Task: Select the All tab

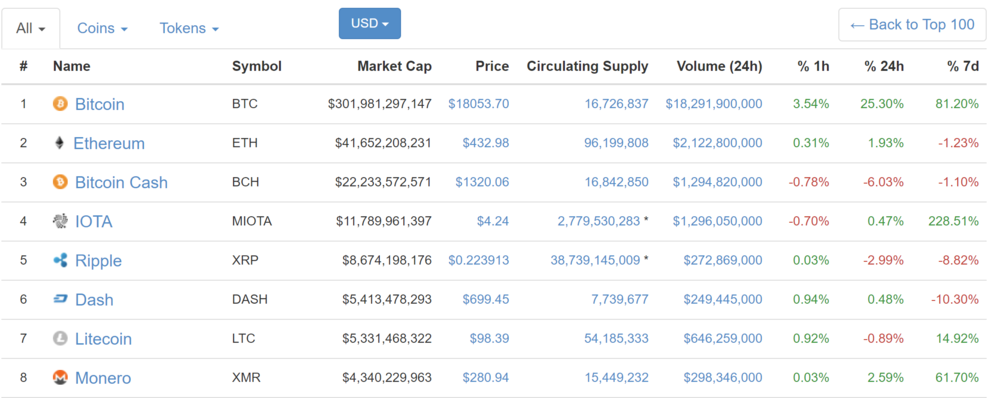Action: pos(31,29)
